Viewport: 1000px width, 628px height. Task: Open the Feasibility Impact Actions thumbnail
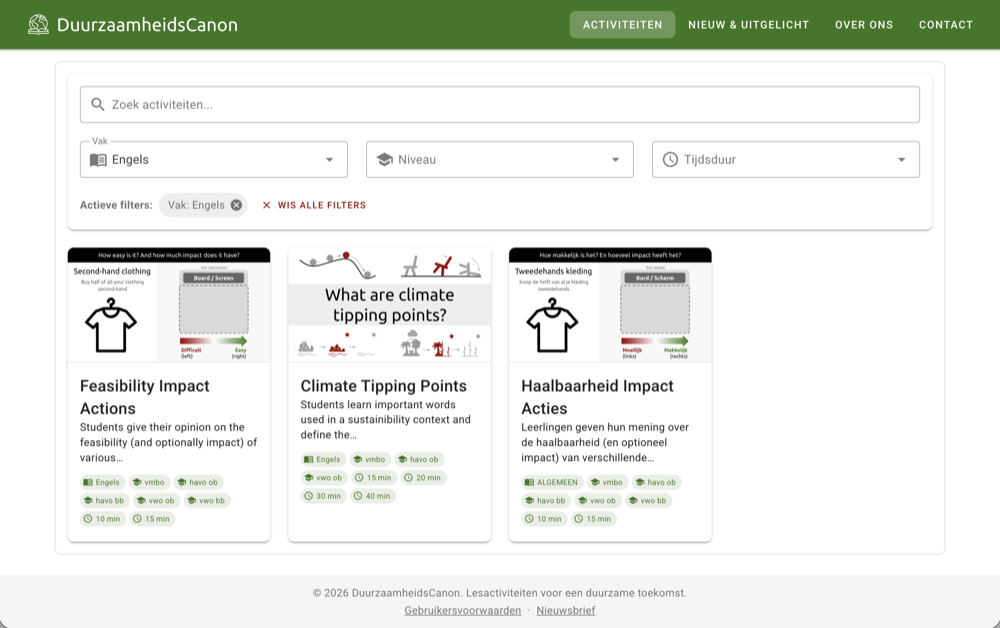(x=169, y=305)
